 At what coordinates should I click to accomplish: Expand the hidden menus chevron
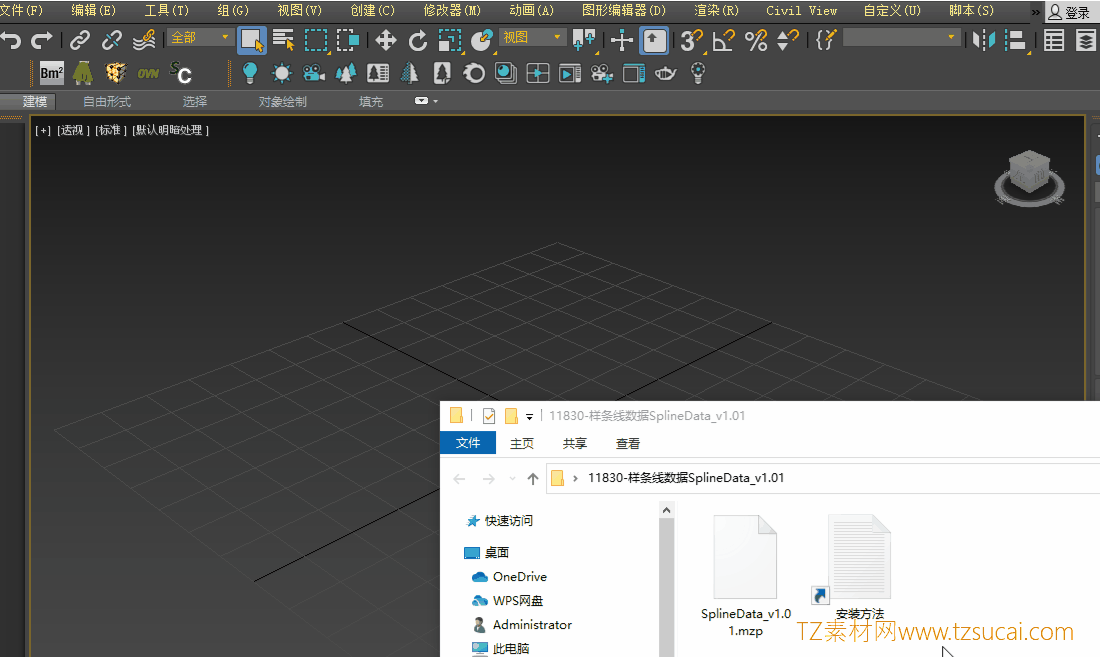tap(1035, 11)
